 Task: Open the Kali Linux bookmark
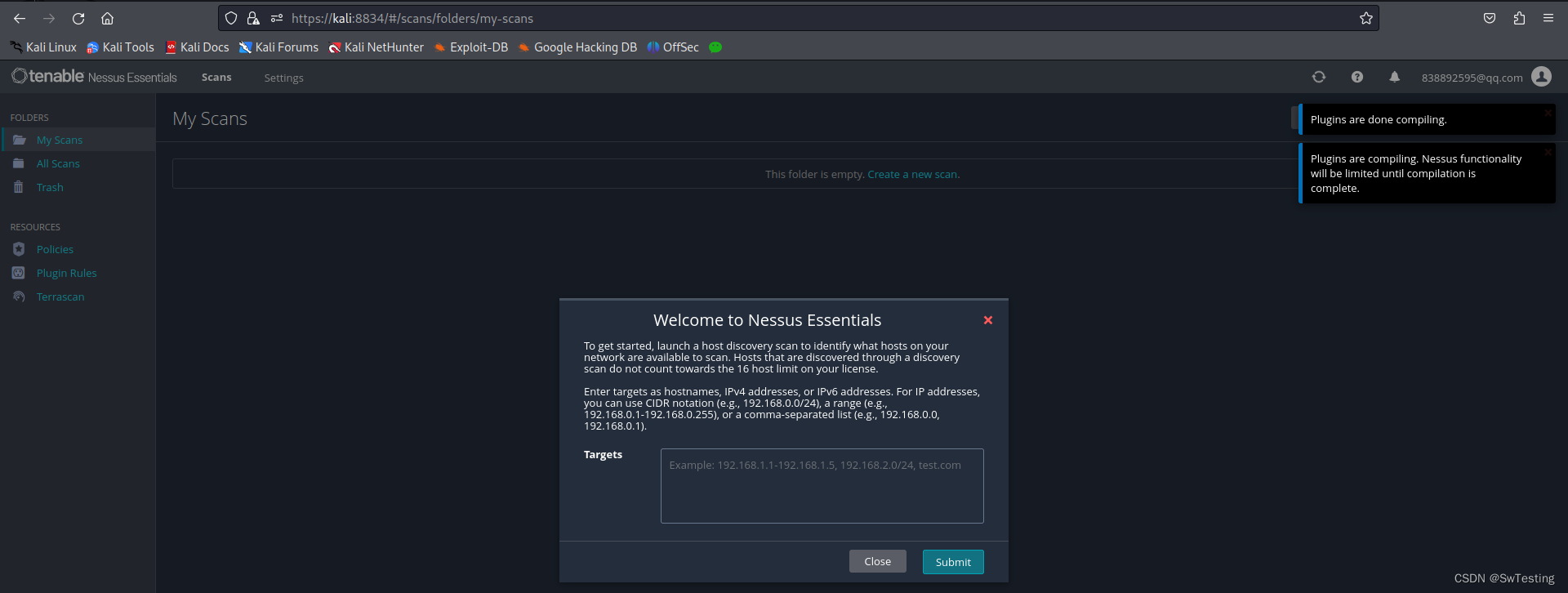pos(43,47)
